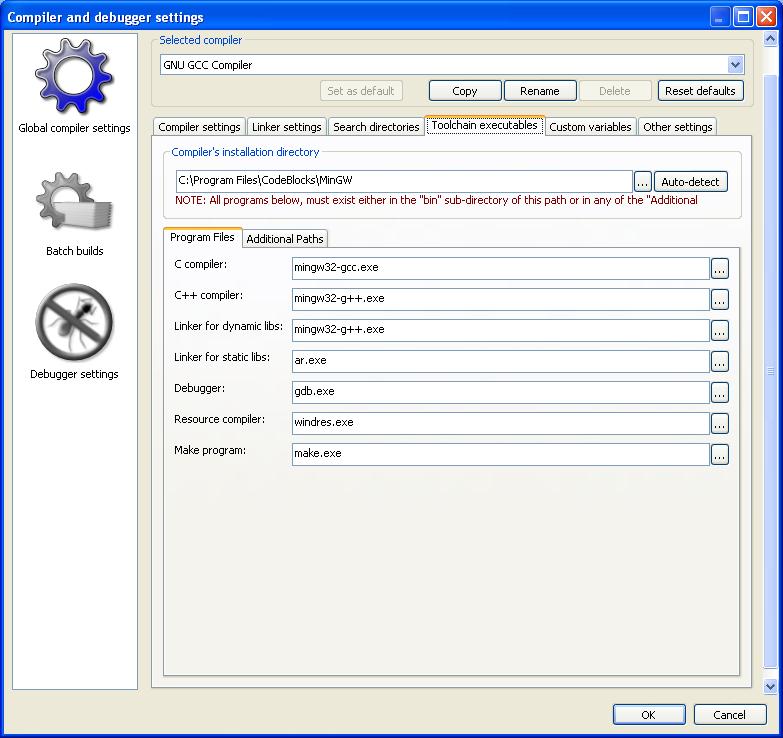The height and width of the screenshot is (738, 783).
Task: Open Debugger settings bug icon
Action: [74, 325]
